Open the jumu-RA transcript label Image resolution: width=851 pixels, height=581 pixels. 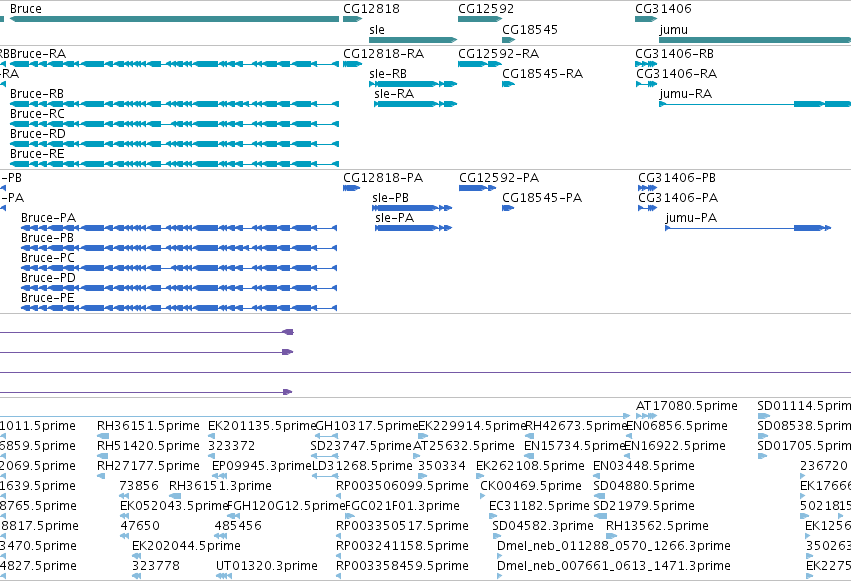pyautogui.click(x=685, y=94)
